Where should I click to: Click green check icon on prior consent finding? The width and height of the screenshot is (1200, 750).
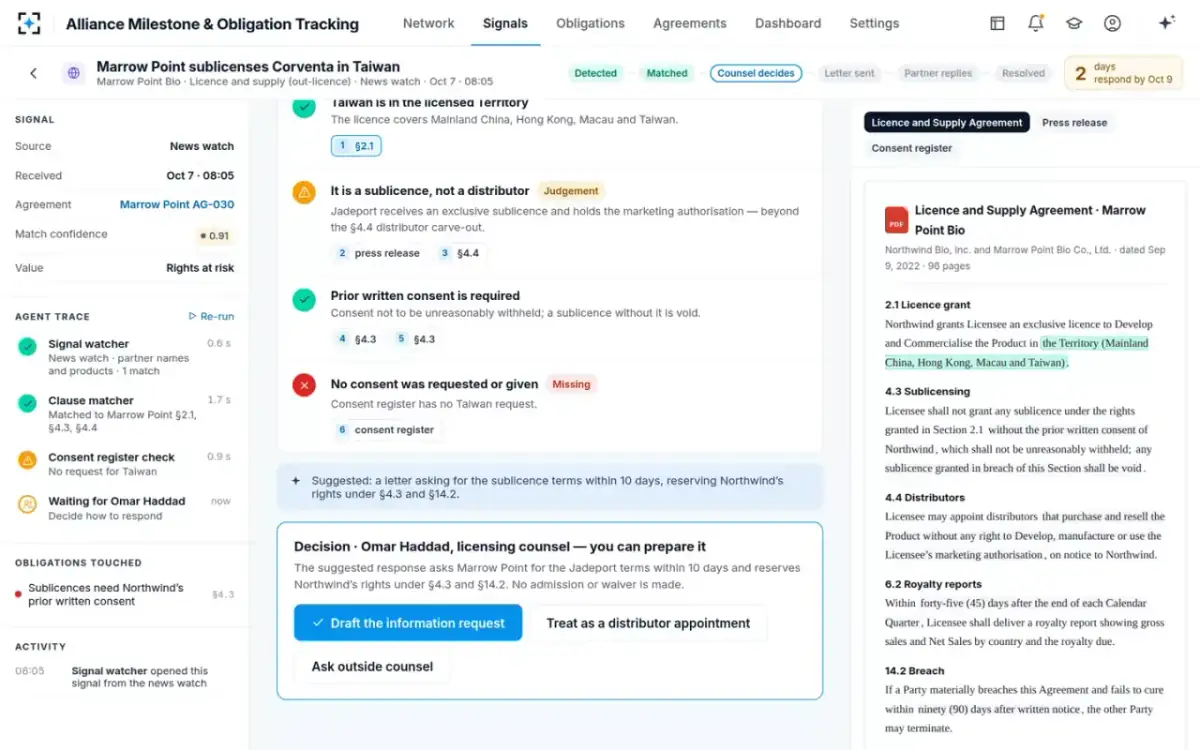point(304,299)
